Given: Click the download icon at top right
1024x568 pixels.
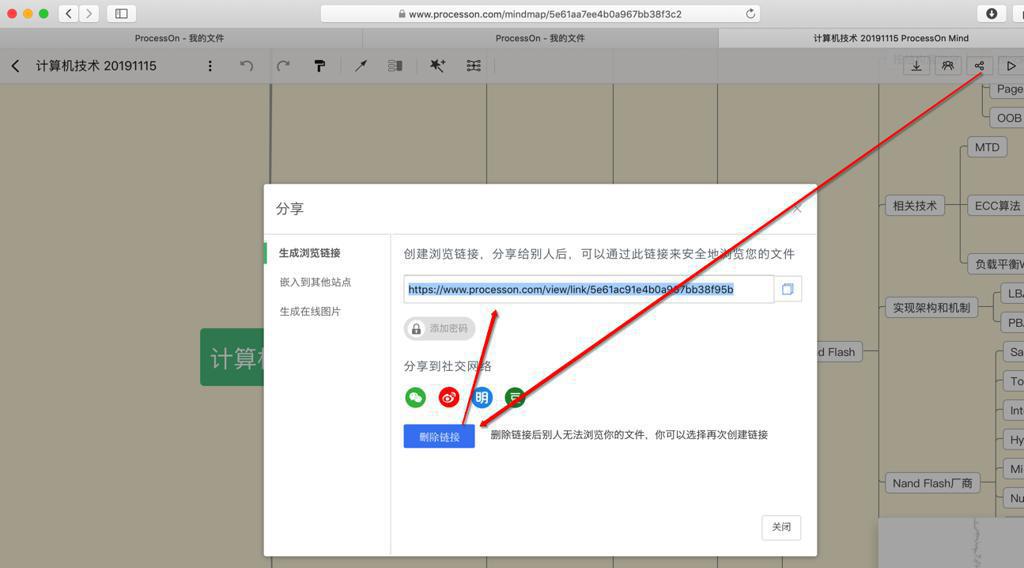Looking at the screenshot, I should pos(916,66).
